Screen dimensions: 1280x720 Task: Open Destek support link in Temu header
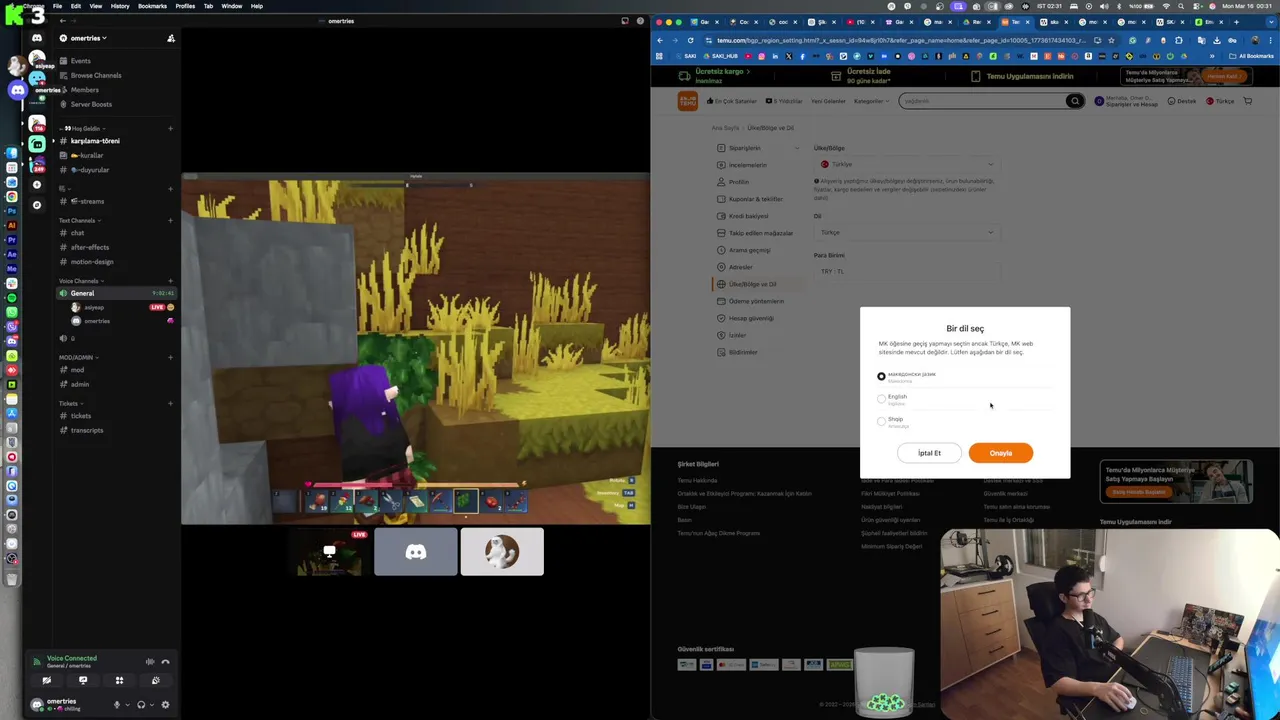tap(1182, 101)
